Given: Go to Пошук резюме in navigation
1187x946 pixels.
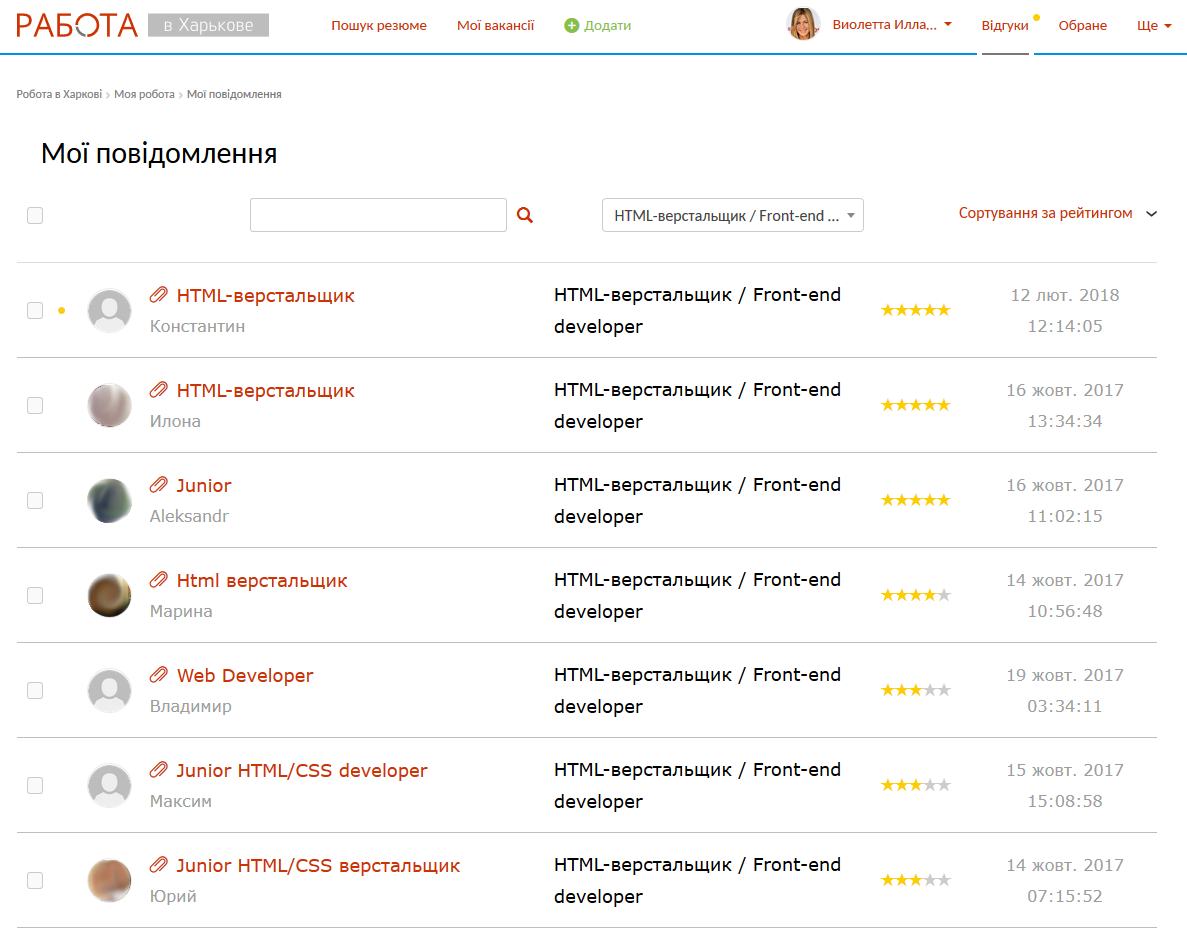Looking at the screenshot, I should 379,26.
